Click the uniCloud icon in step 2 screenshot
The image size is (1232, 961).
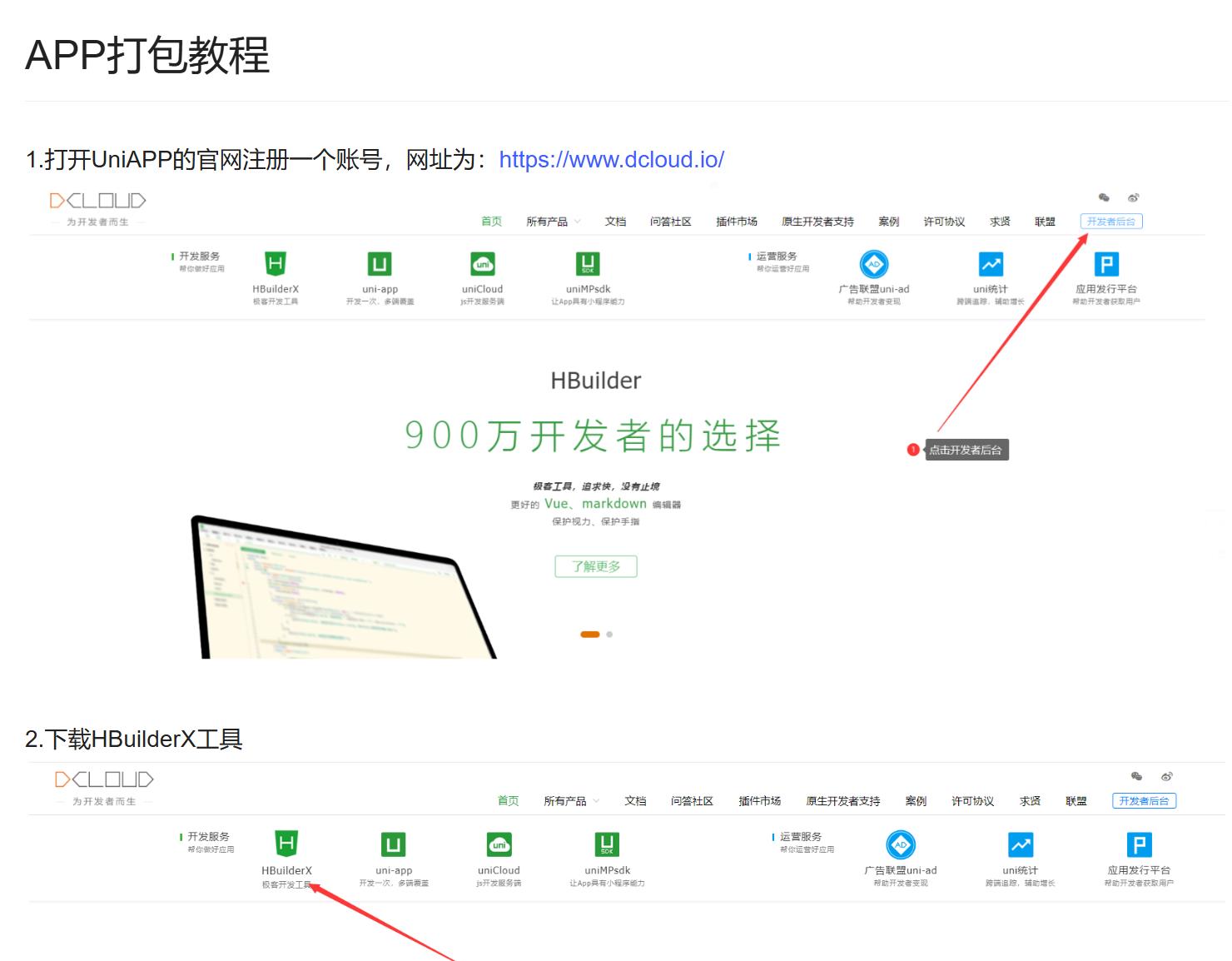point(499,844)
